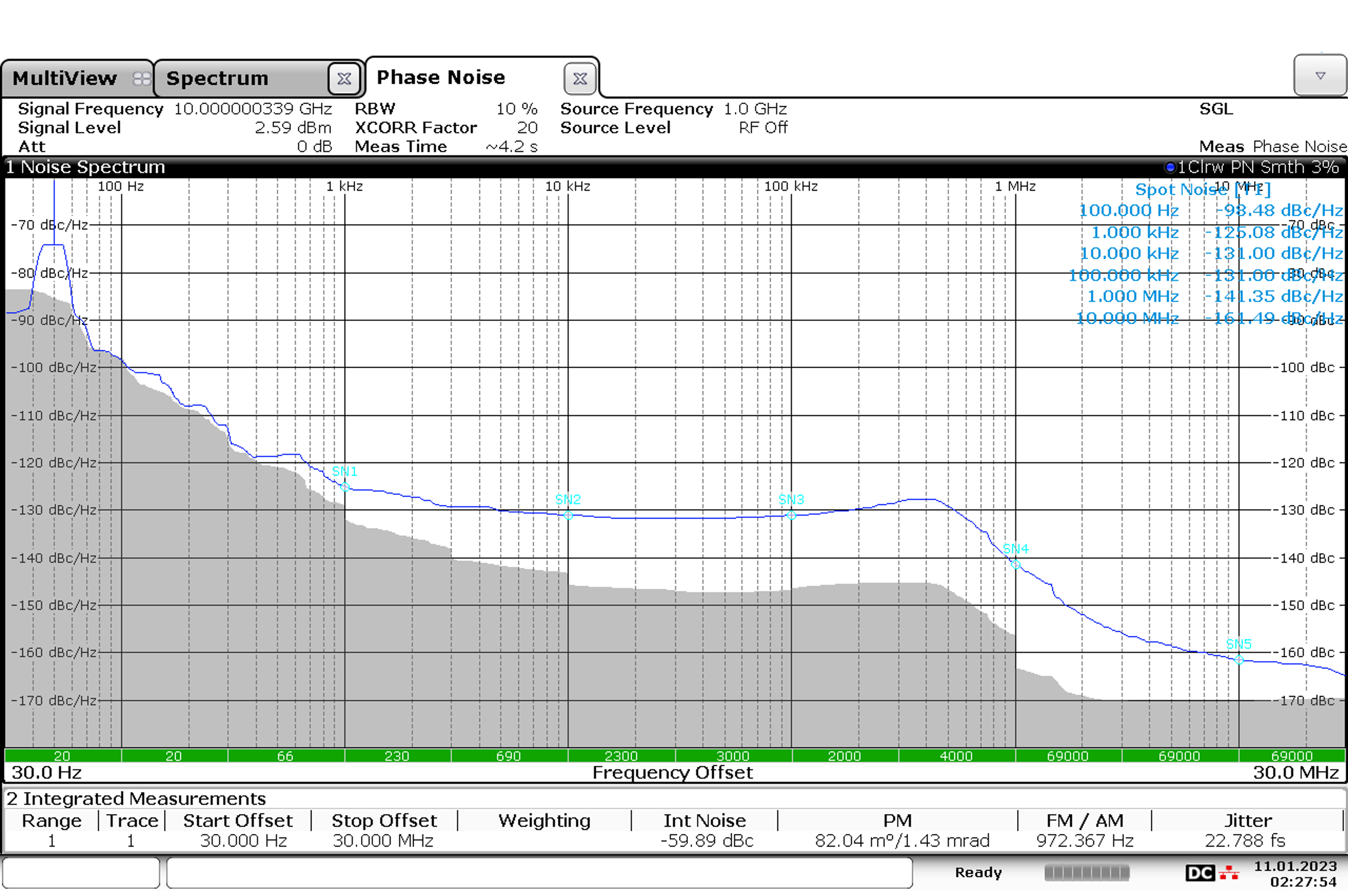Image resolution: width=1348 pixels, height=896 pixels.
Task: Click the red network status icon
Action: click(1229, 872)
